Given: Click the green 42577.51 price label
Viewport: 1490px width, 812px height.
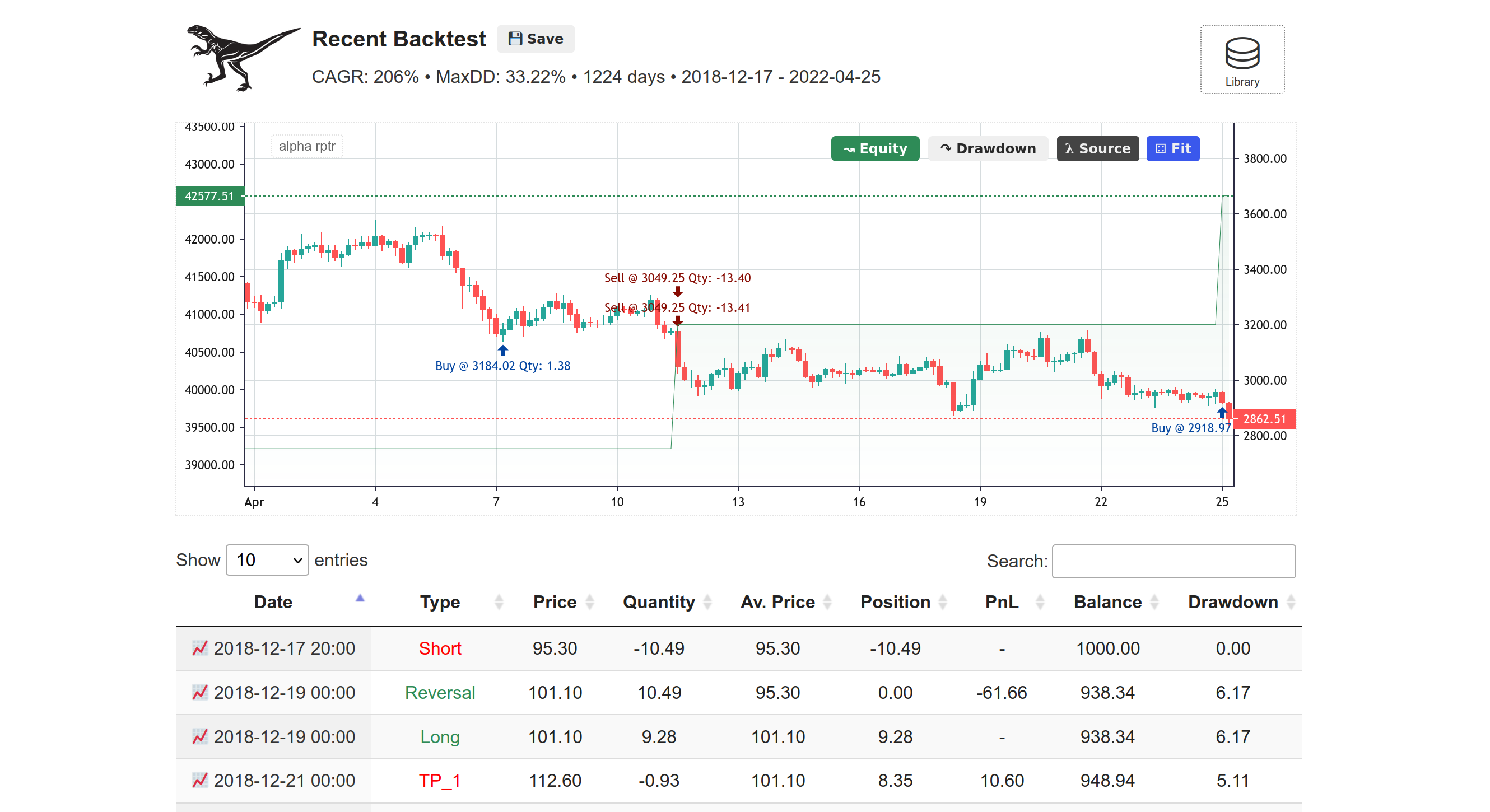Looking at the screenshot, I should point(209,196).
